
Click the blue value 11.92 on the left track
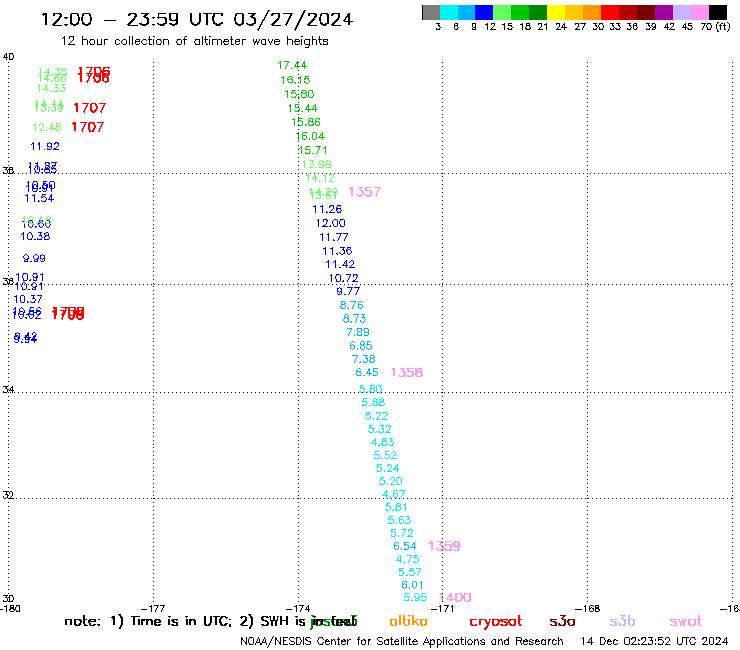45,146
